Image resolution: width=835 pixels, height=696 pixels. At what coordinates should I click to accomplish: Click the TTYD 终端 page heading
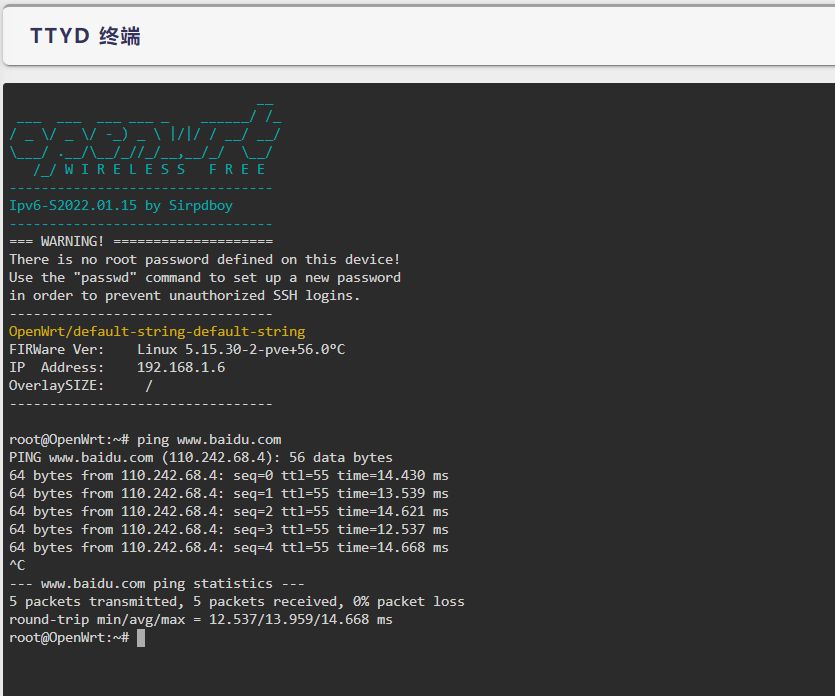(85, 36)
